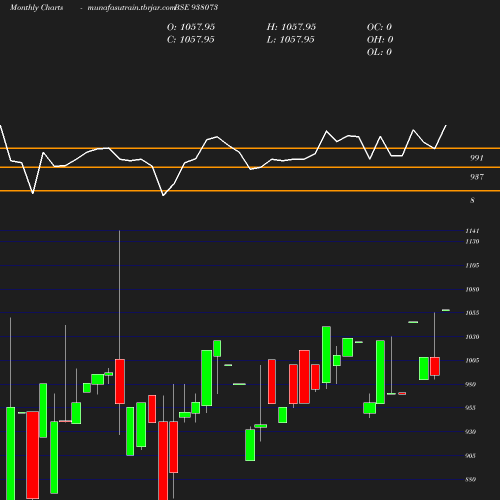Screen dimensions: 500x500
Task: Click the final red candle near 1005
Action: tap(435, 366)
